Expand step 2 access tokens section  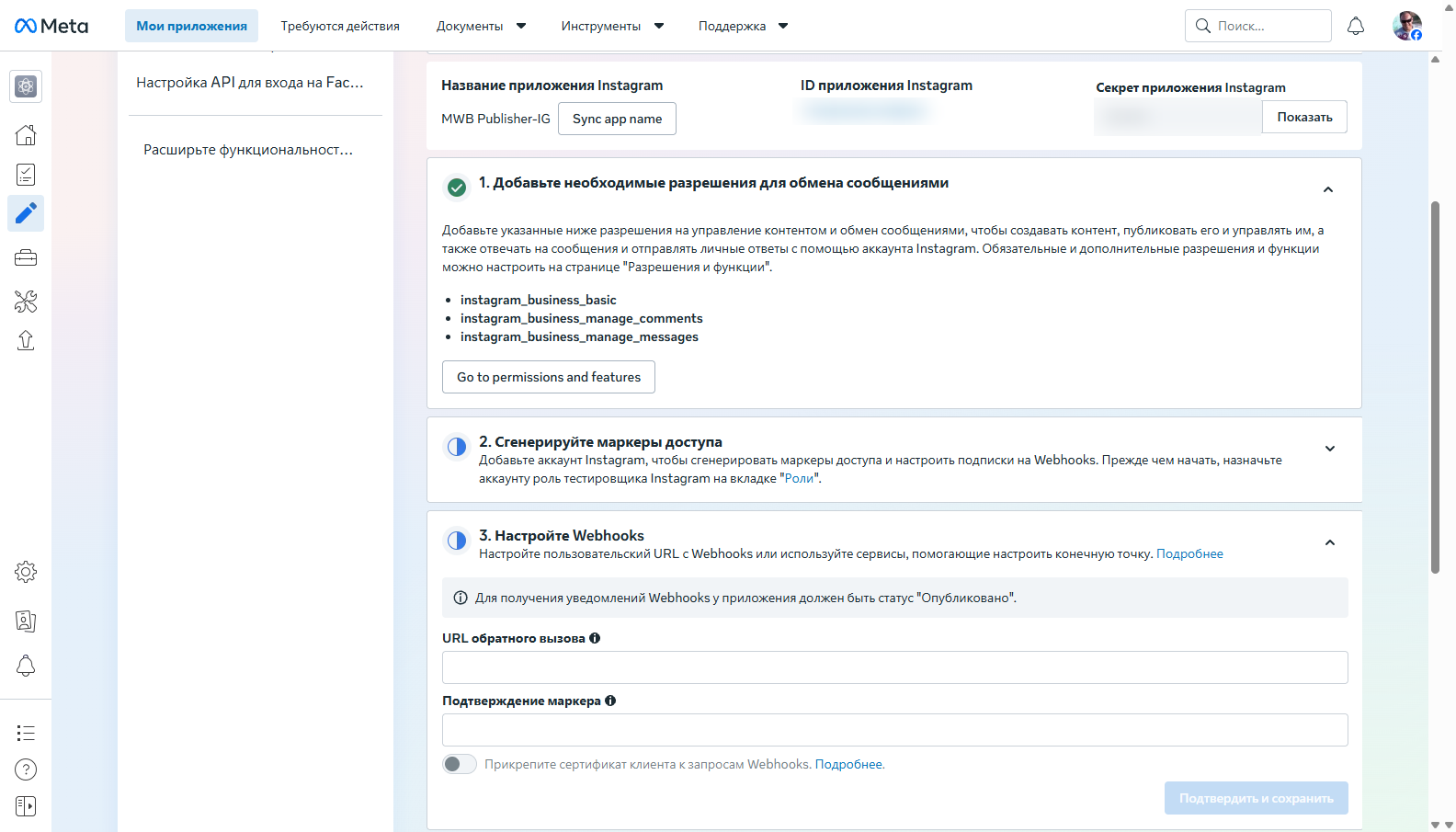pyautogui.click(x=1330, y=449)
